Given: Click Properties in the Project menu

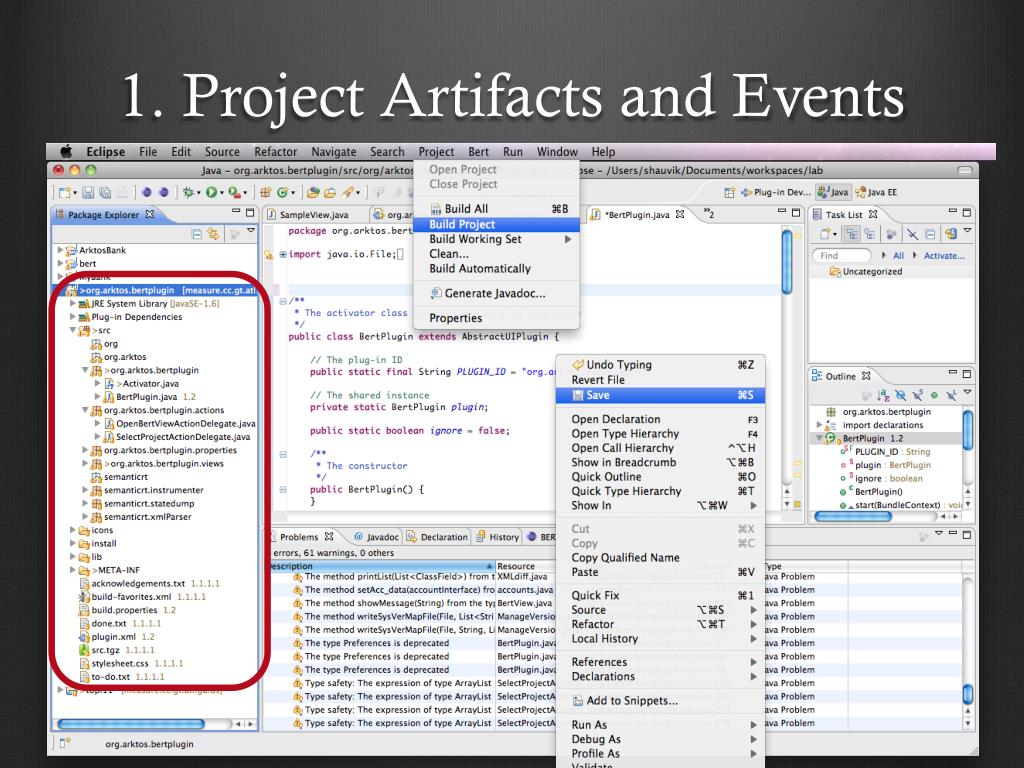Looking at the screenshot, I should click(x=496, y=318).
